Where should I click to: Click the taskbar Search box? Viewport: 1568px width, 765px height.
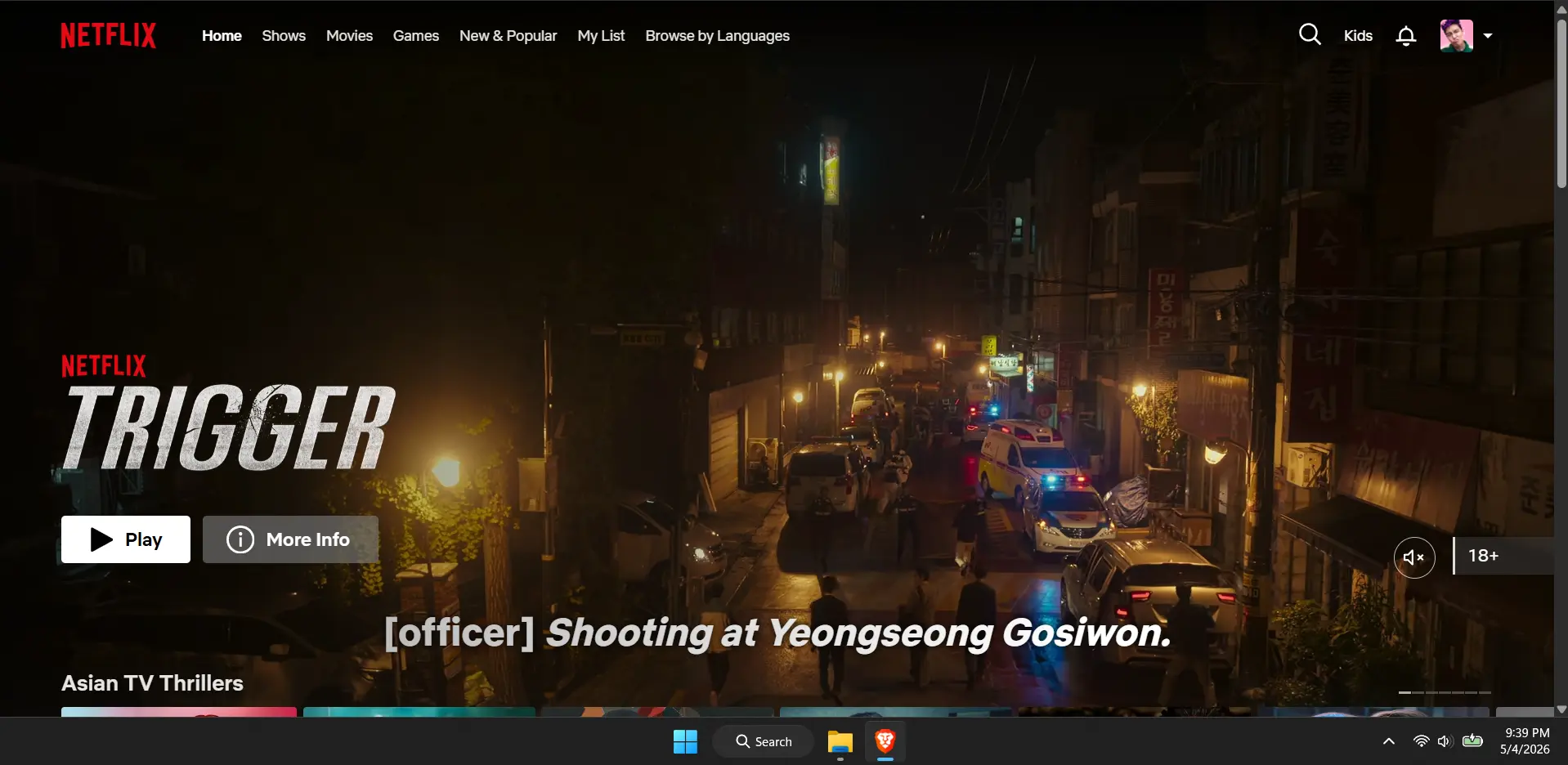tap(764, 741)
